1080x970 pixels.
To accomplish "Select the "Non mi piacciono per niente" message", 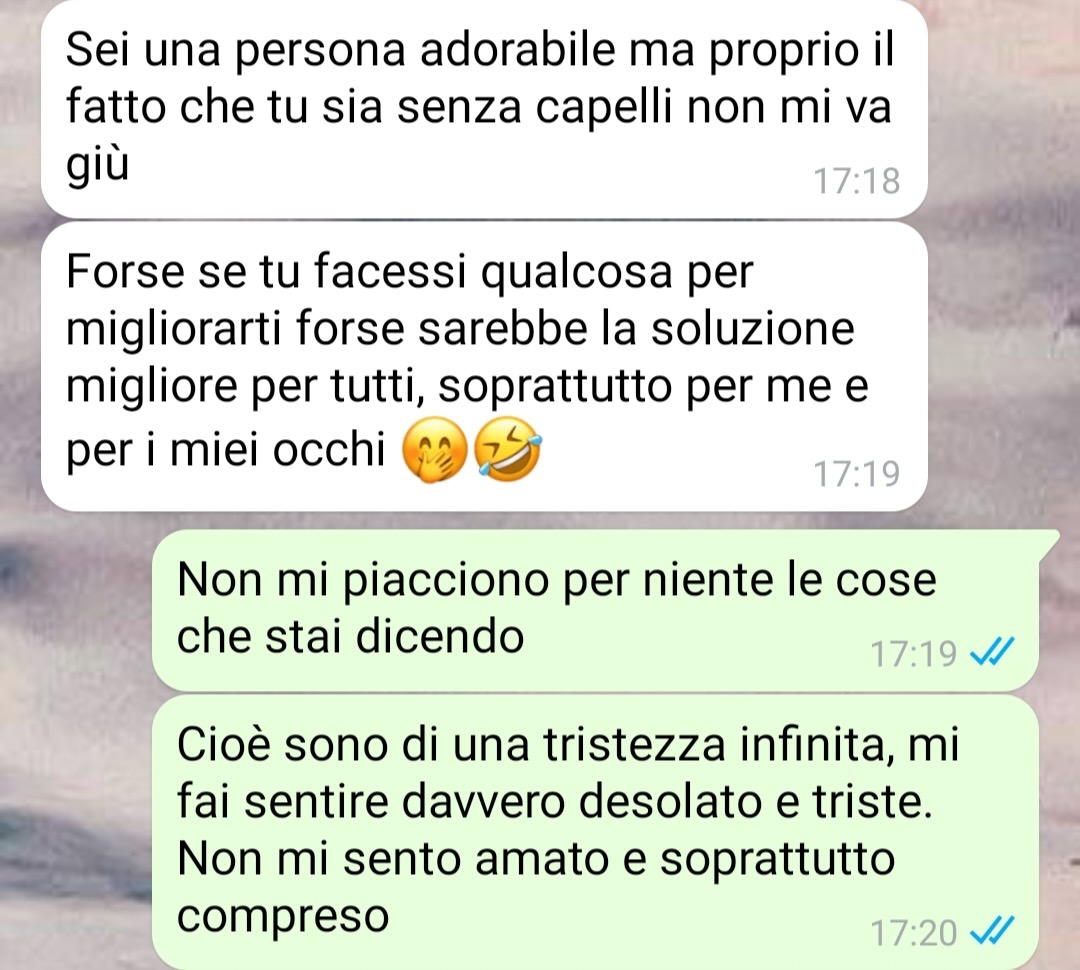I will (x=596, y=610).
